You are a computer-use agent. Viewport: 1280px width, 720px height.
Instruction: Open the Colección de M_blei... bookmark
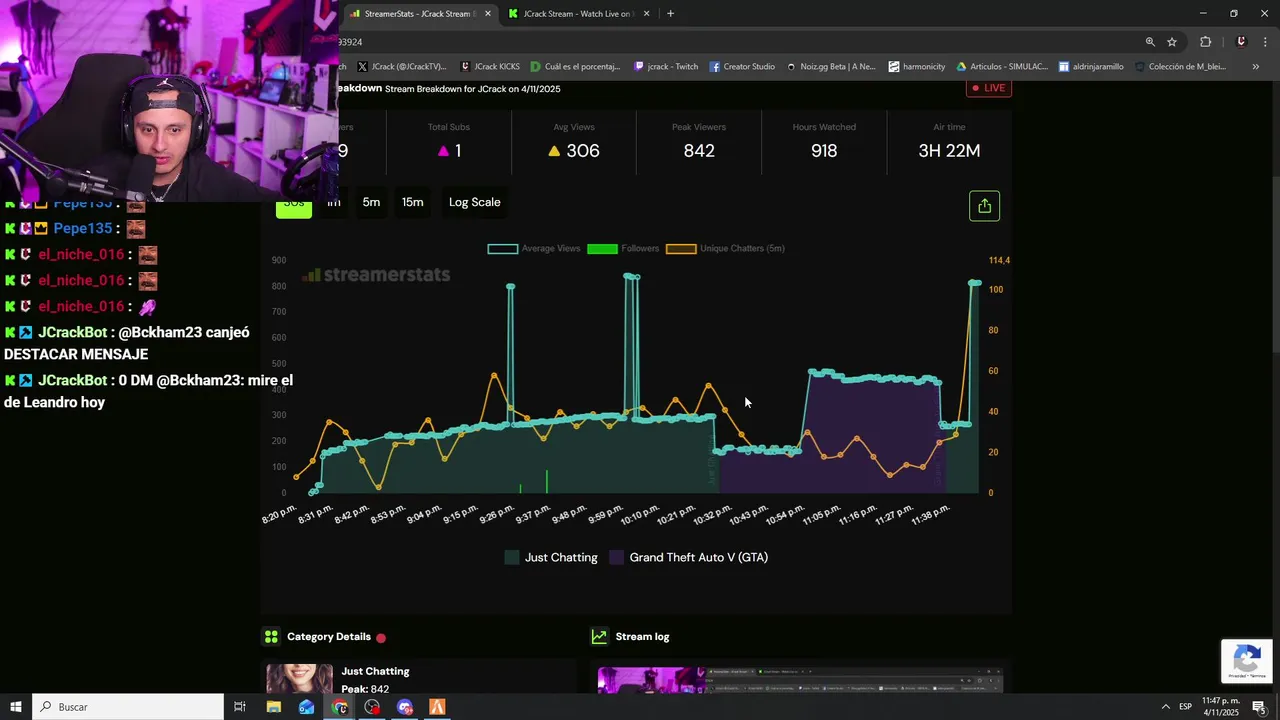point(1180,67)
